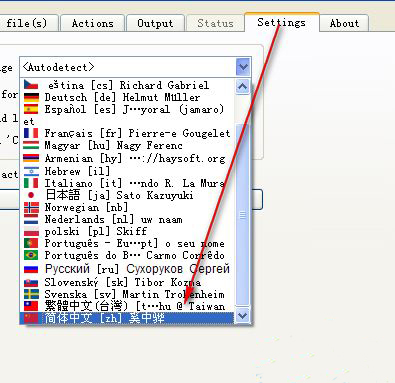Choose Nederlands [nl] uw naam
Viewport: 395px width, 383px height.
tap(128, 219)
